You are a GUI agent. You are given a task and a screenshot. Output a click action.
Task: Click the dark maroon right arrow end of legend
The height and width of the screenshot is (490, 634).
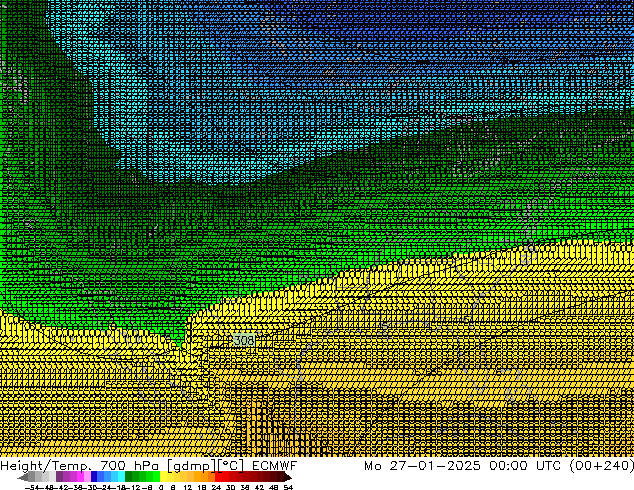[x=287, y=477]
